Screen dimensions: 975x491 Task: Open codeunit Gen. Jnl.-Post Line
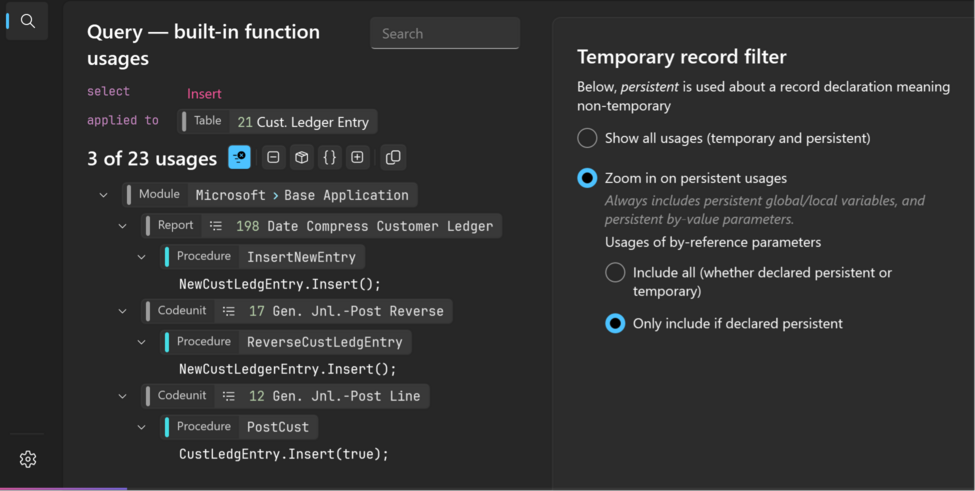click(285, 396)
